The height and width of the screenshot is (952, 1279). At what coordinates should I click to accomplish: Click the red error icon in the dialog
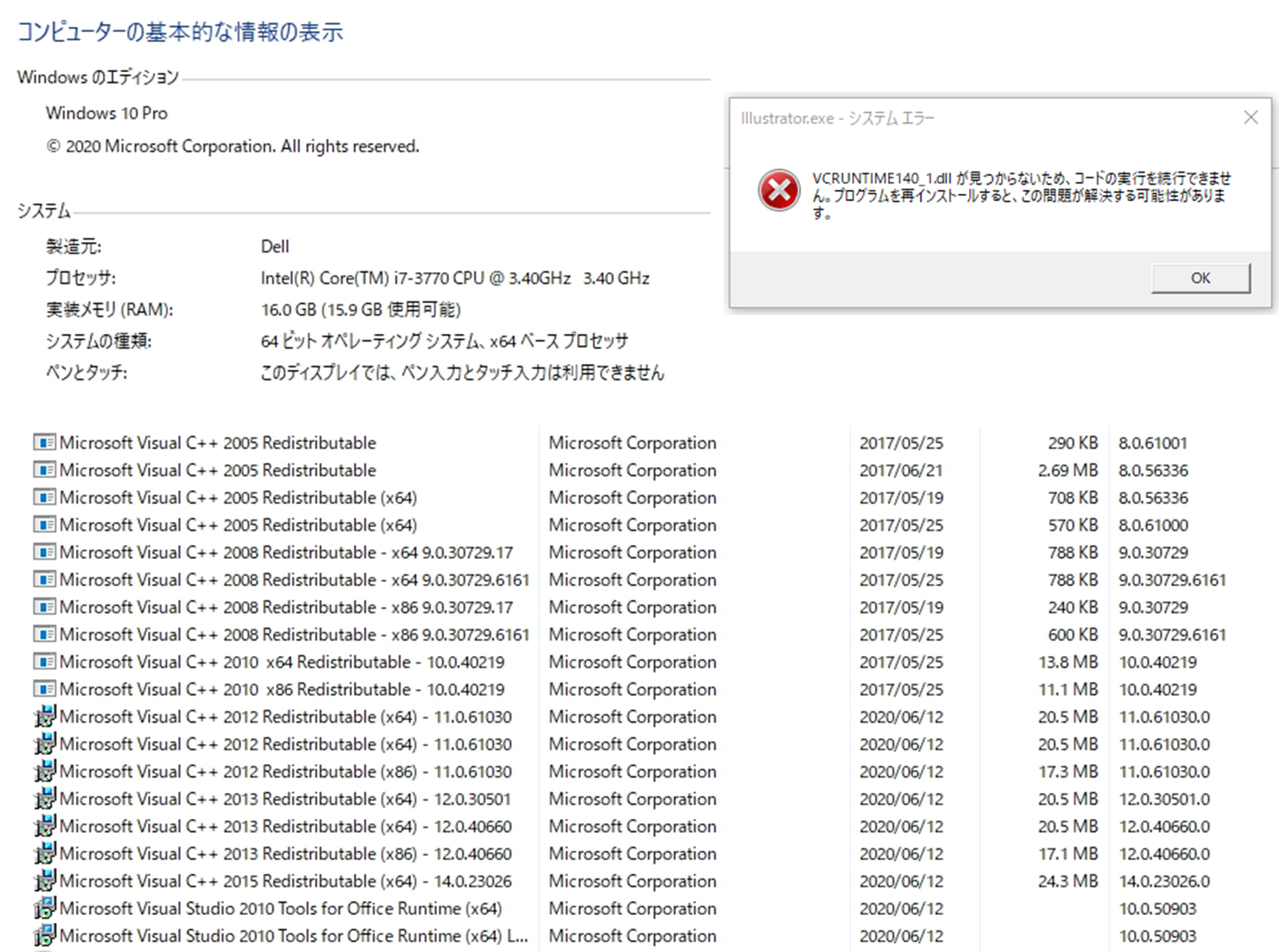point(779,191)
